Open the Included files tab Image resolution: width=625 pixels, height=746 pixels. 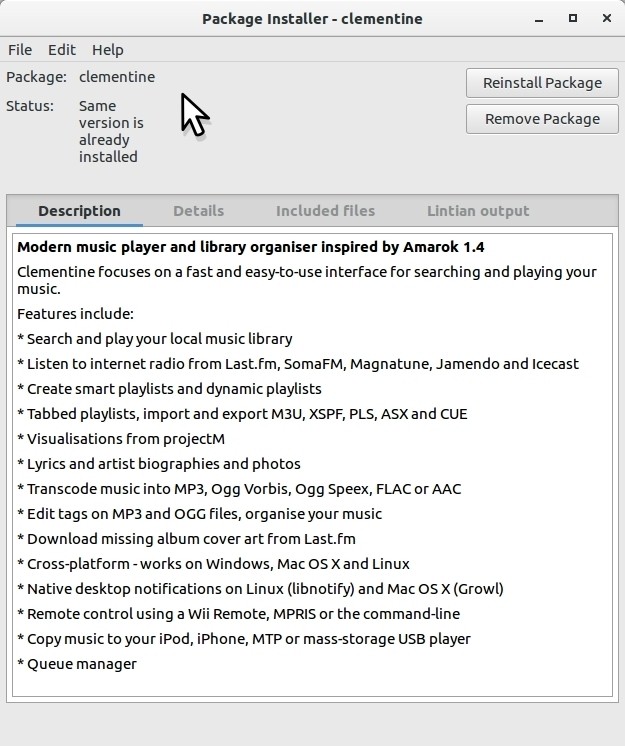coord(325,211)
